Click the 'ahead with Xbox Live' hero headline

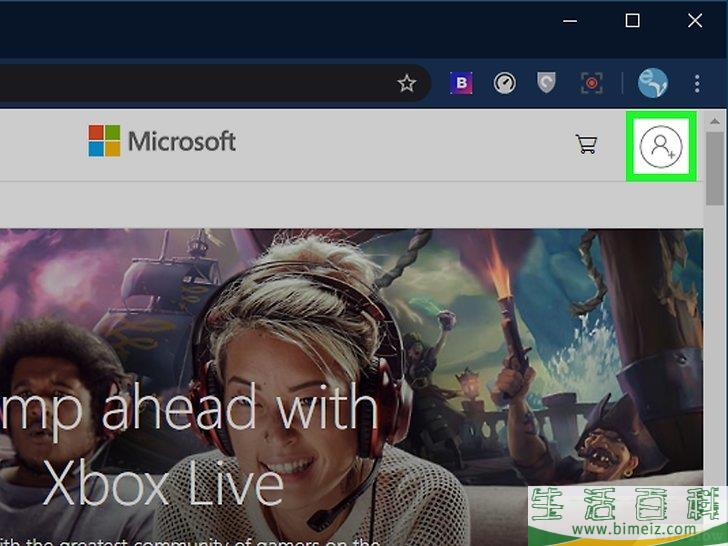pos(189,446)
